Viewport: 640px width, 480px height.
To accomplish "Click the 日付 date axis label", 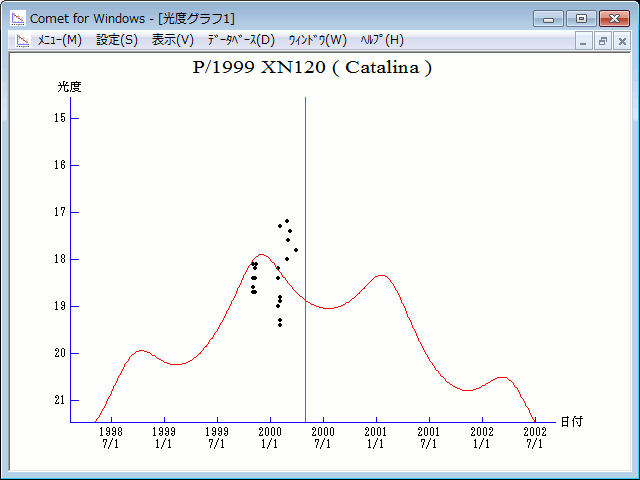I will click(x=571, y=421).
